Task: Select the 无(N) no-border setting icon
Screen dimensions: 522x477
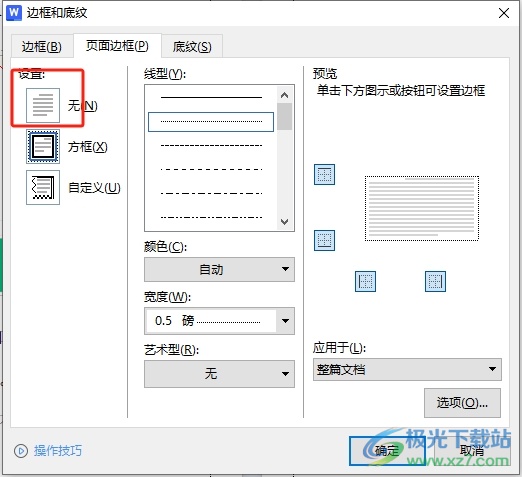Action: [43, 105]
